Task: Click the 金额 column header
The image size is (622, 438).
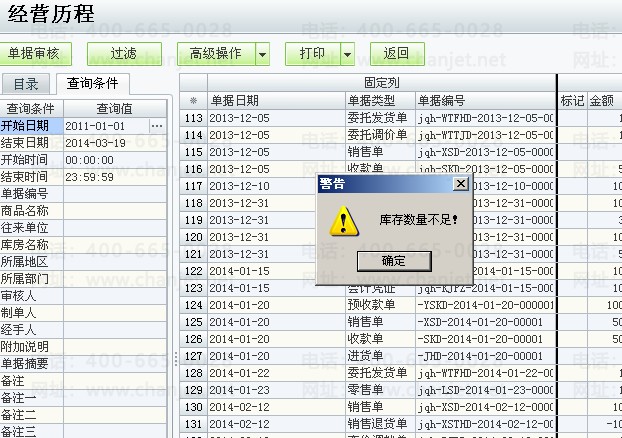Action: [602, 101]
